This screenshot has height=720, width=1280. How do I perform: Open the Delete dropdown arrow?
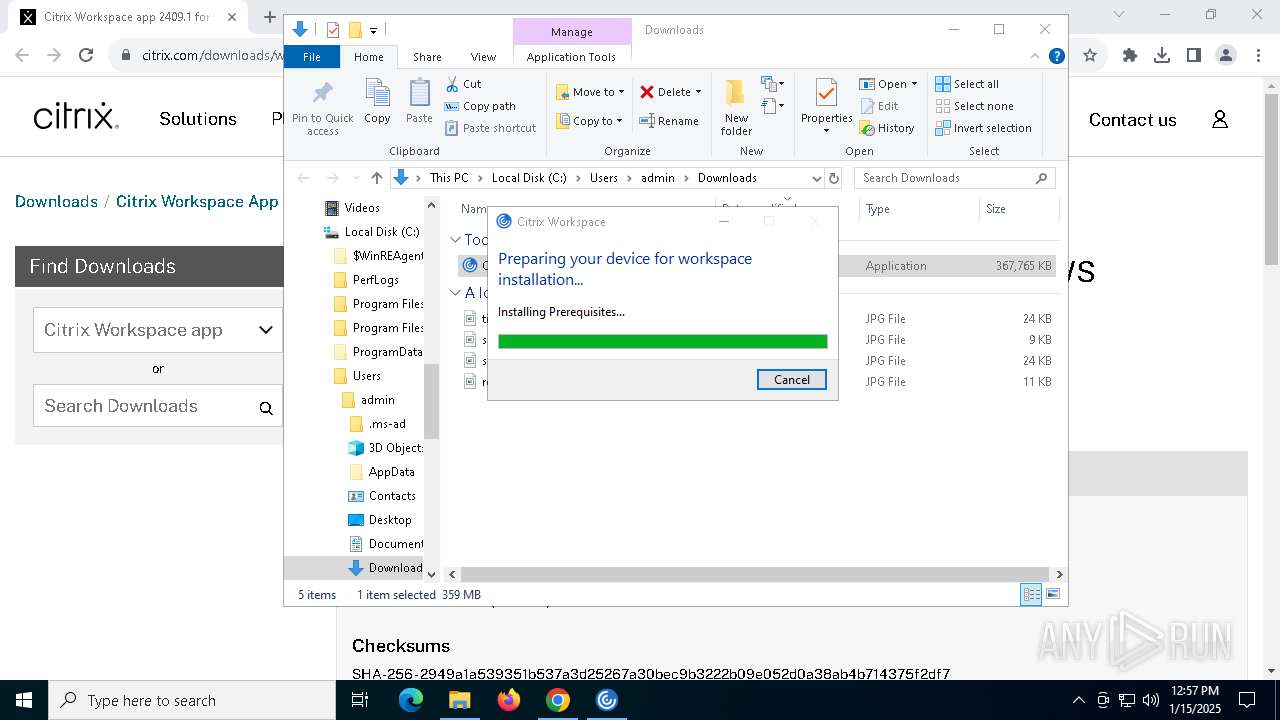pyautogui.click(x=698, y=92)
